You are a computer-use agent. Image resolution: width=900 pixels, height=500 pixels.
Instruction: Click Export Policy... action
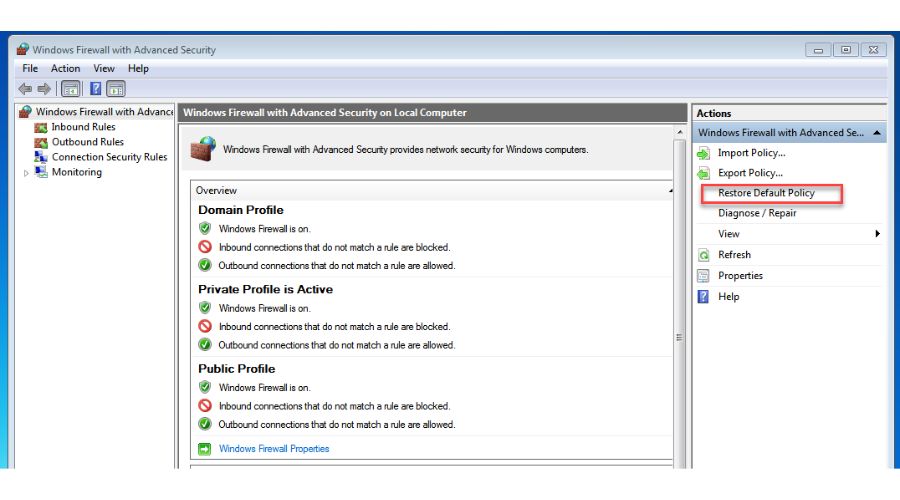coord(750,173)
